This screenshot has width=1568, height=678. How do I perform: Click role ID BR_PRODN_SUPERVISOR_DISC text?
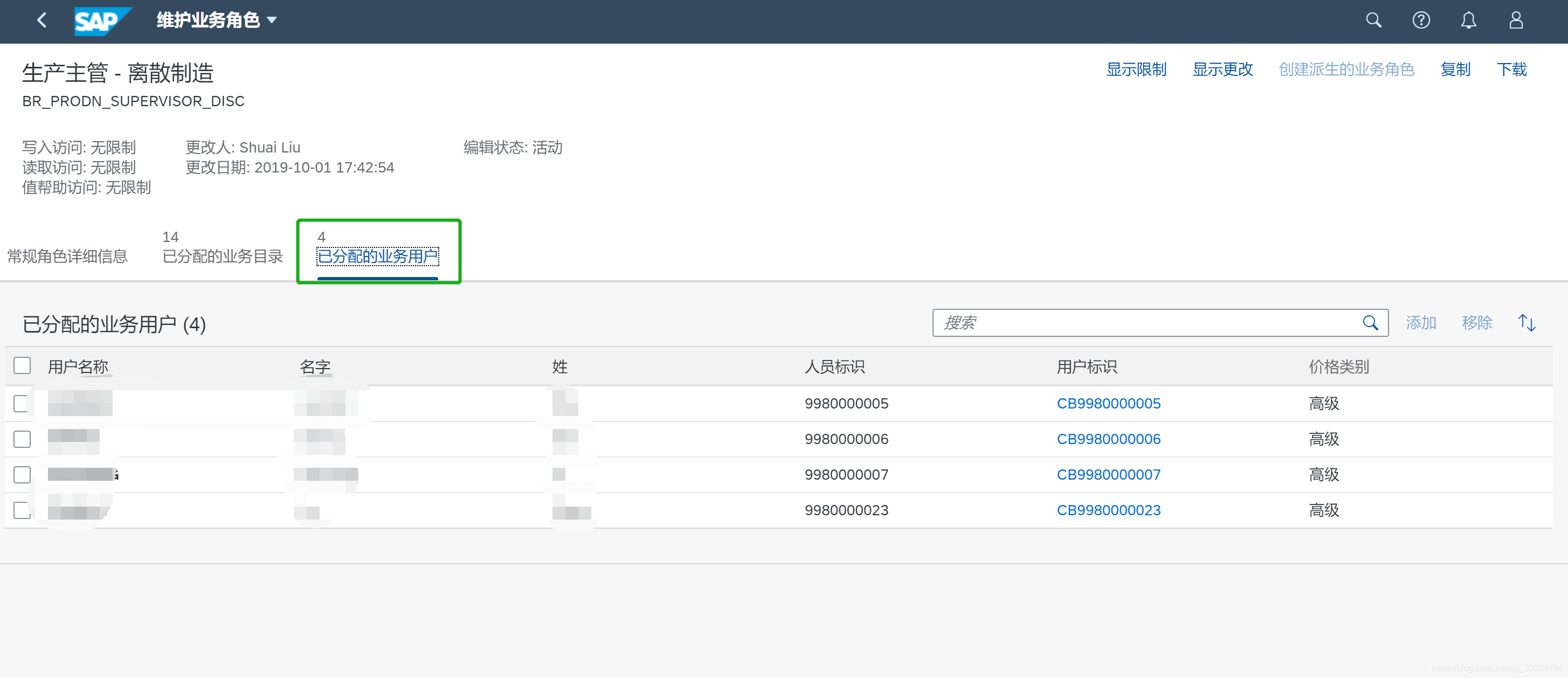point(133,101)
